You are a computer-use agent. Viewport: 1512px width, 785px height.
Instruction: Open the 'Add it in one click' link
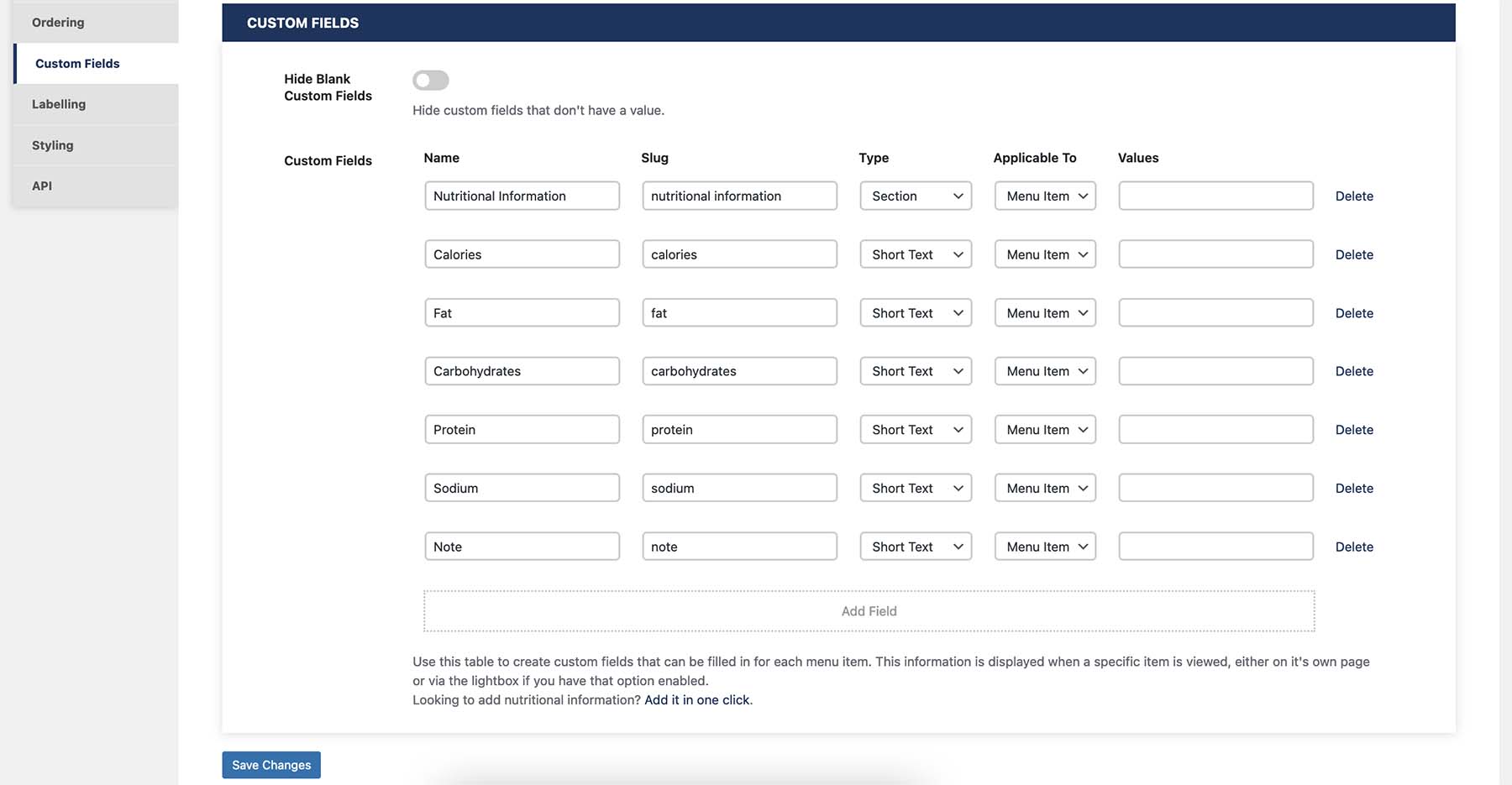point(696,699)
